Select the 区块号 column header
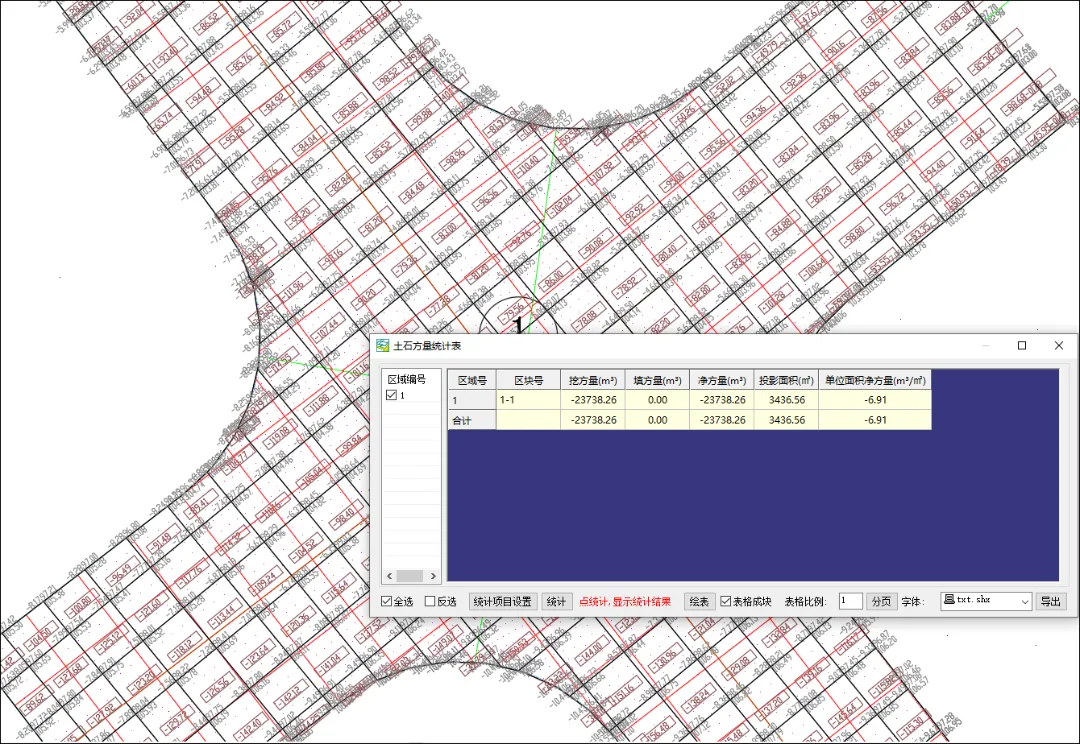The width and height of the screenshot is (1080, 744). (528, 380)
